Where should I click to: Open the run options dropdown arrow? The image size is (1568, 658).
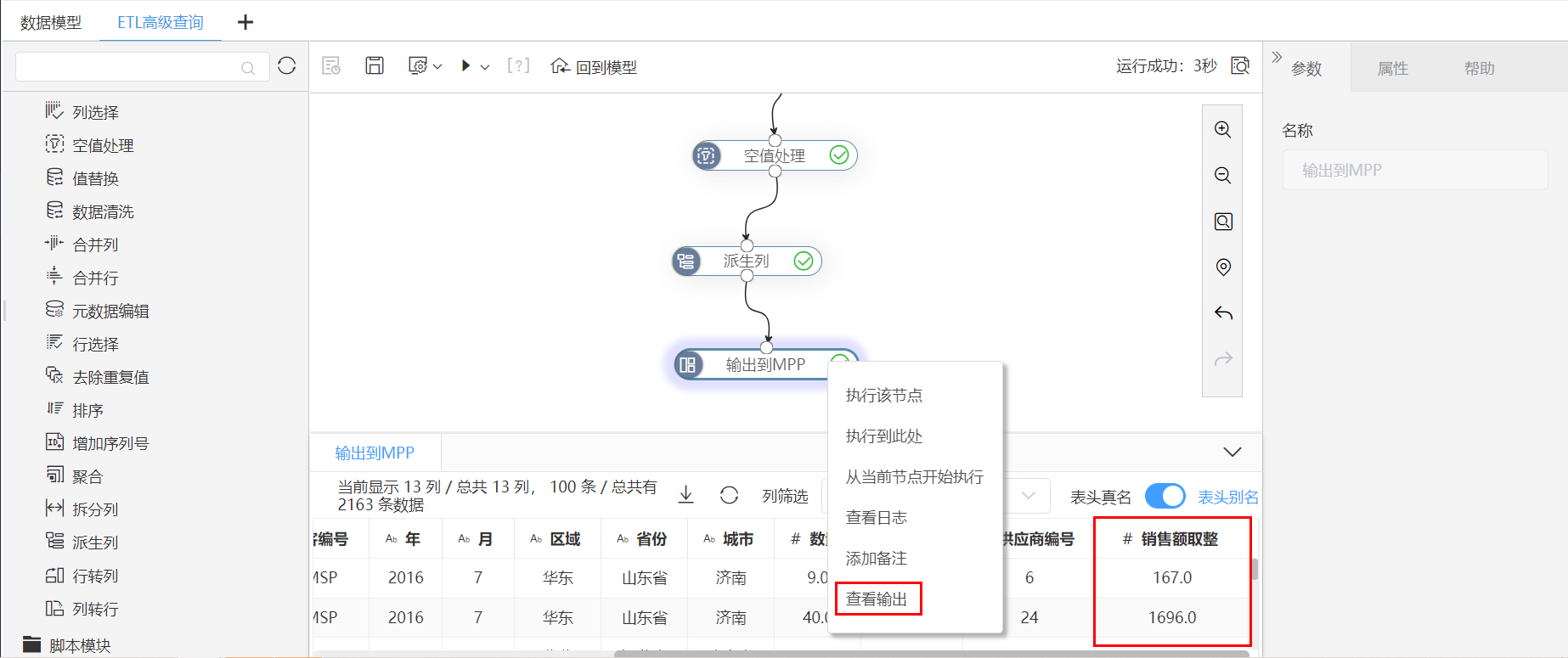[485, 66]
